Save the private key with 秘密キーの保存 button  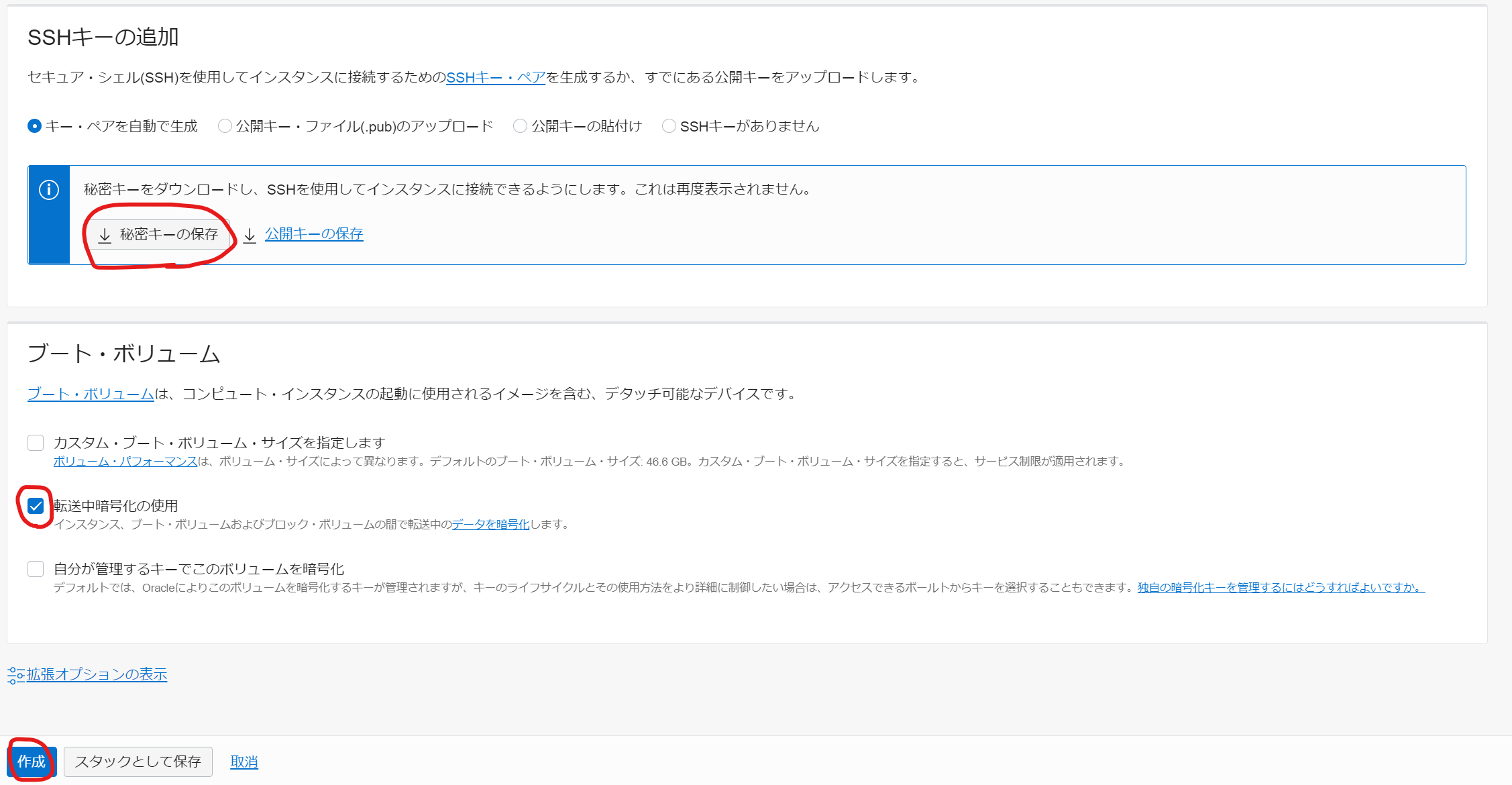pyautogui.click(x=160, y=234)
